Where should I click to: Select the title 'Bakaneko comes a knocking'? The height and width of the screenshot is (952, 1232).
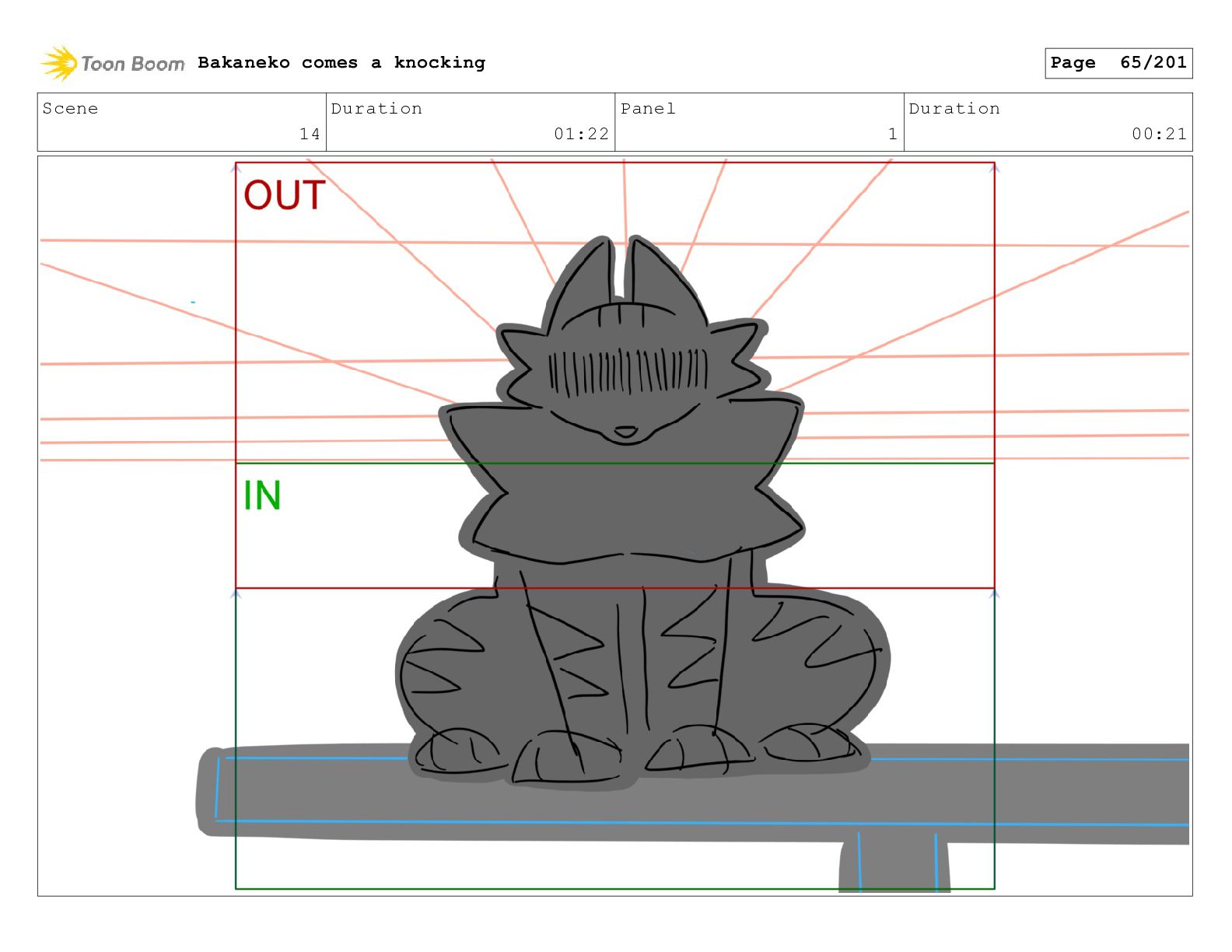tap(341, 63)
